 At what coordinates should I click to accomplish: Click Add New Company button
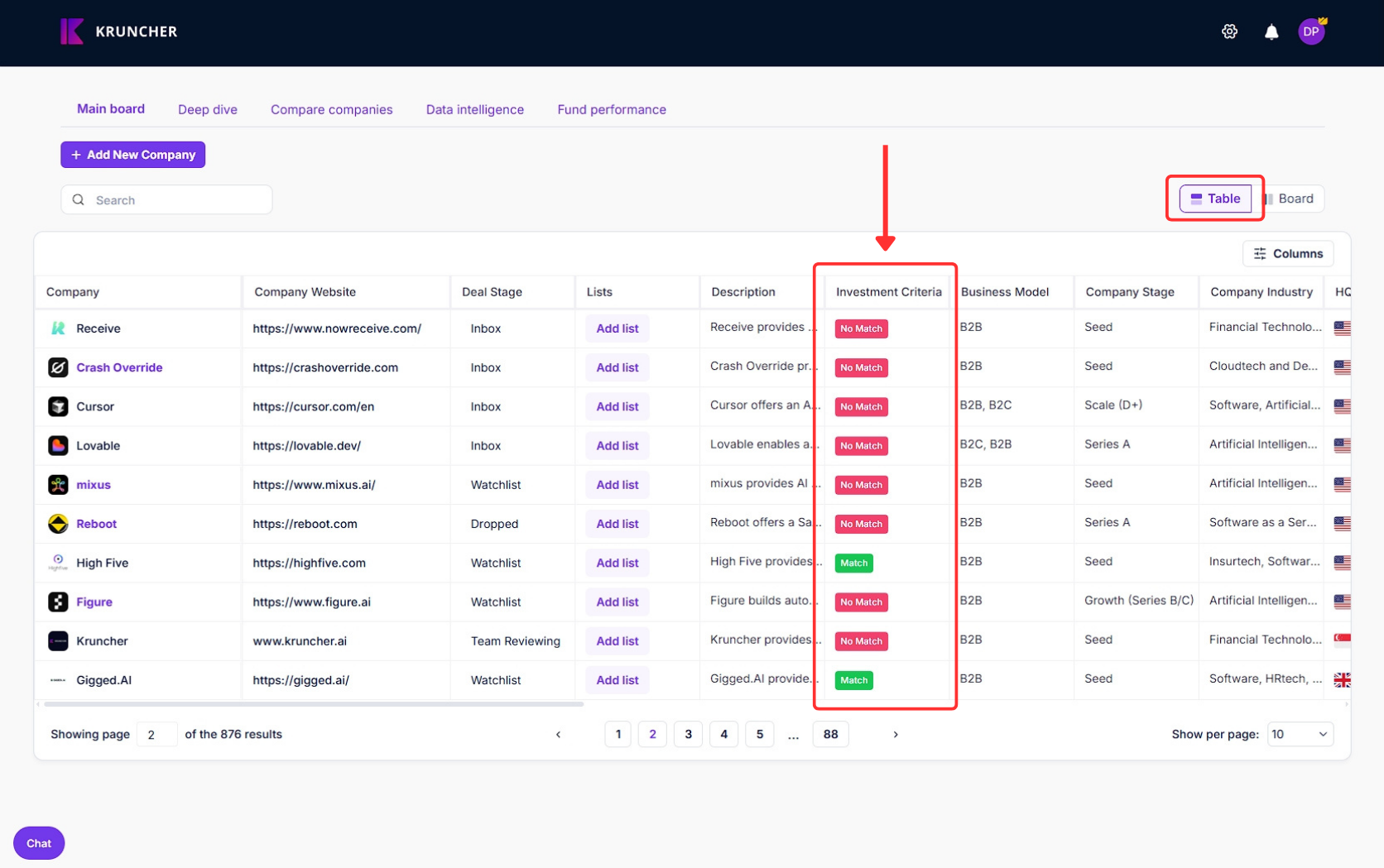[132, 155]
